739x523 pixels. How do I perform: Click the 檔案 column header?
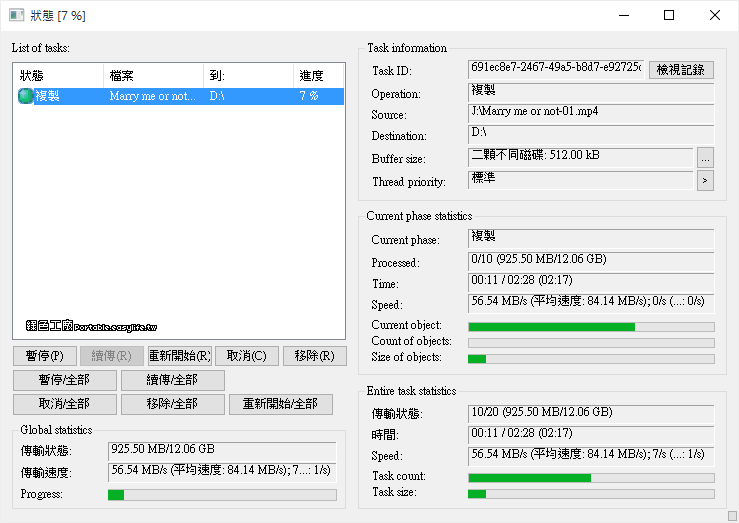153,75
